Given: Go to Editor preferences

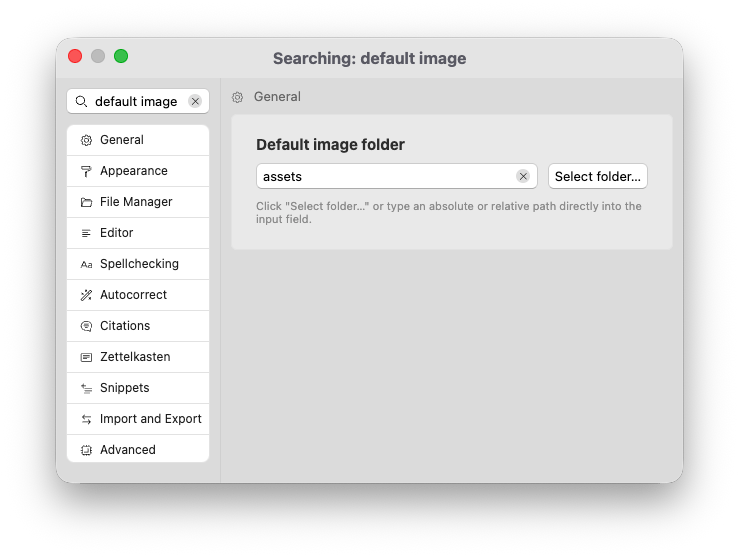Looking at the screenshot, I should pyautogui.click(x=138, y=233).
